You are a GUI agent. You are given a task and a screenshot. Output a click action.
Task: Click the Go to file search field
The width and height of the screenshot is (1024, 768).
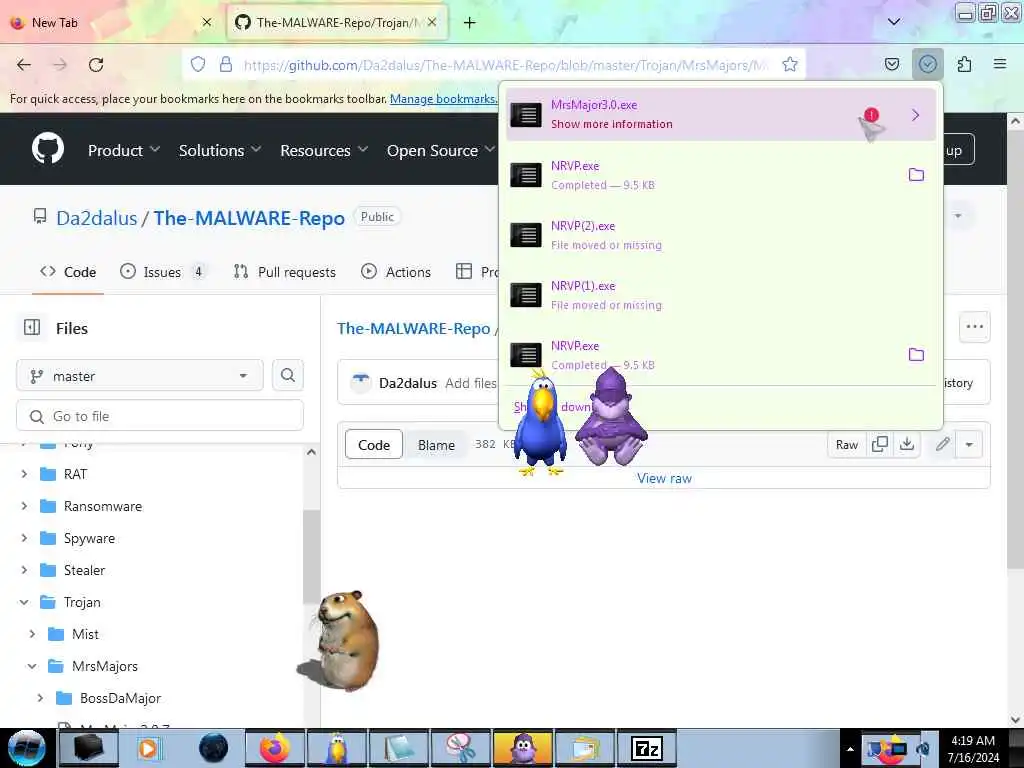(x=160, y=416)
